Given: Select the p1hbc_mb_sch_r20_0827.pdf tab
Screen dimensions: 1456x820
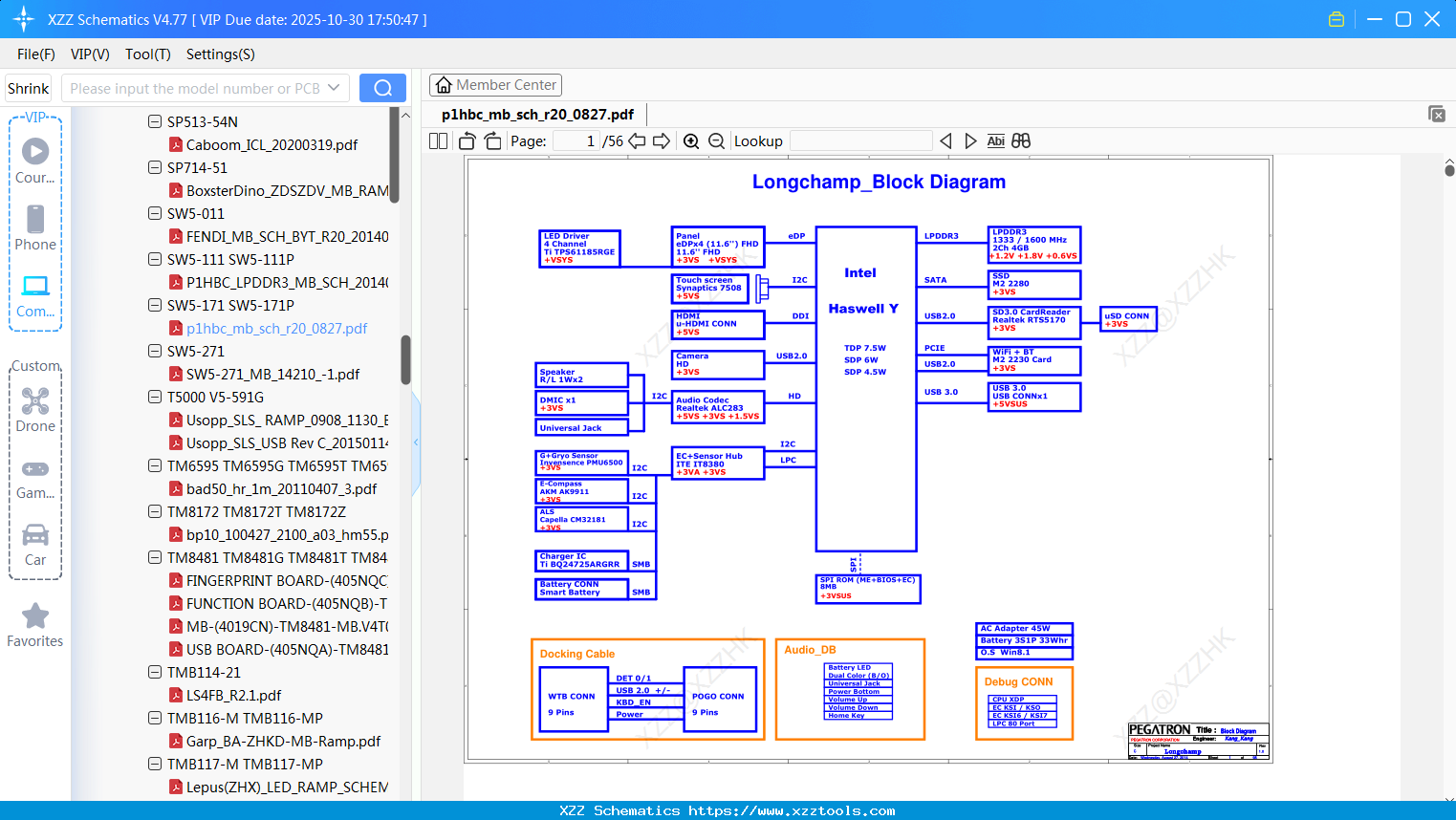Looking at the screenshot, I should coord(537,115).
